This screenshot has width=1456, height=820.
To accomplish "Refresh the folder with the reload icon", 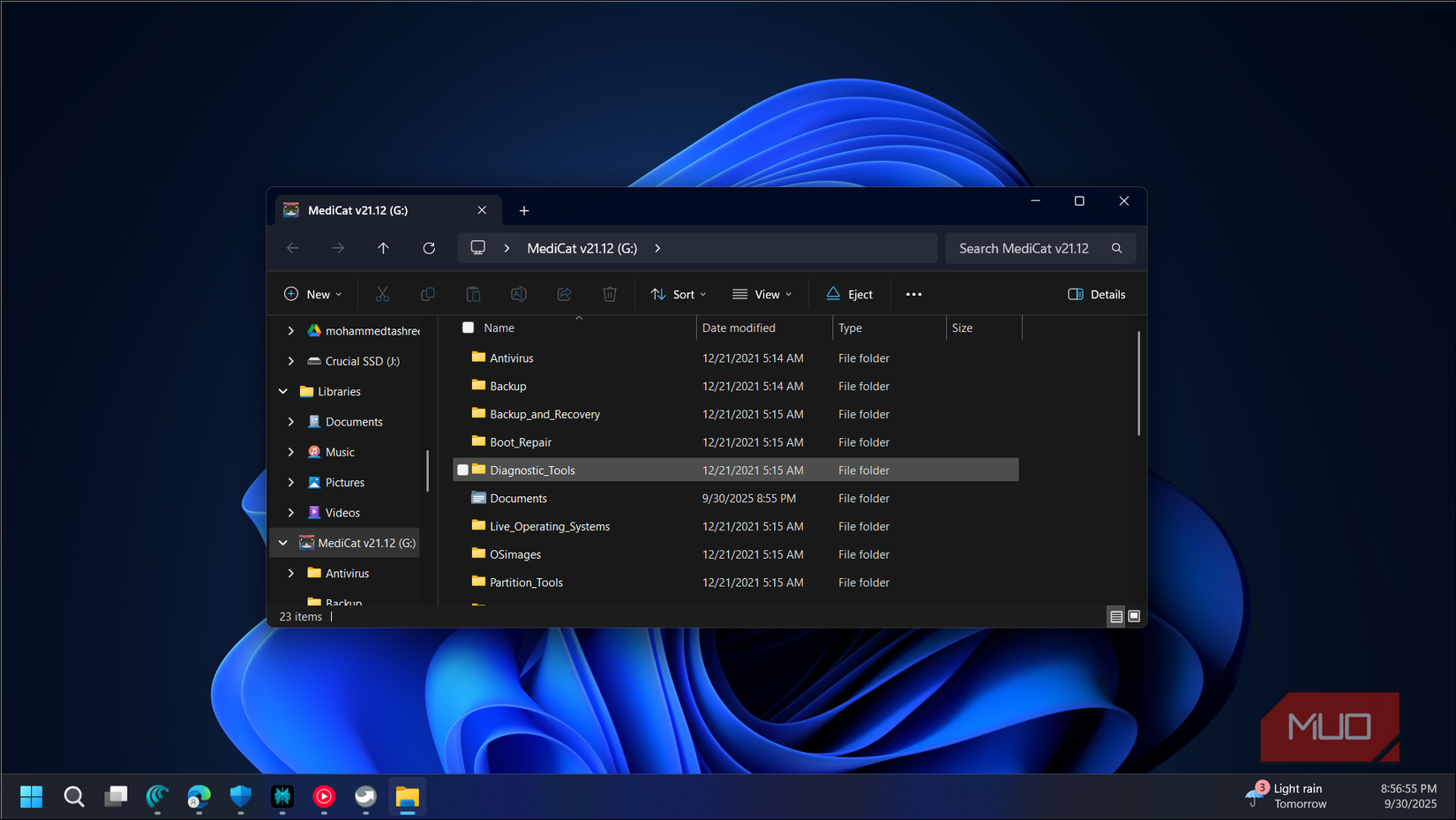I will tap(429, 248).
